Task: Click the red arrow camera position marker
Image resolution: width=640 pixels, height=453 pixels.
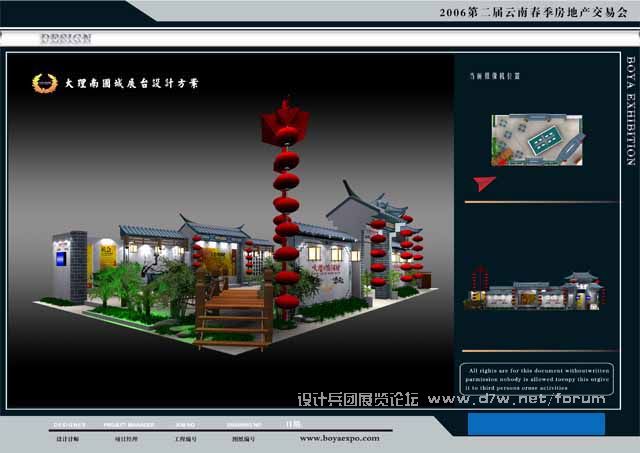Action: [x=485, y=183]
